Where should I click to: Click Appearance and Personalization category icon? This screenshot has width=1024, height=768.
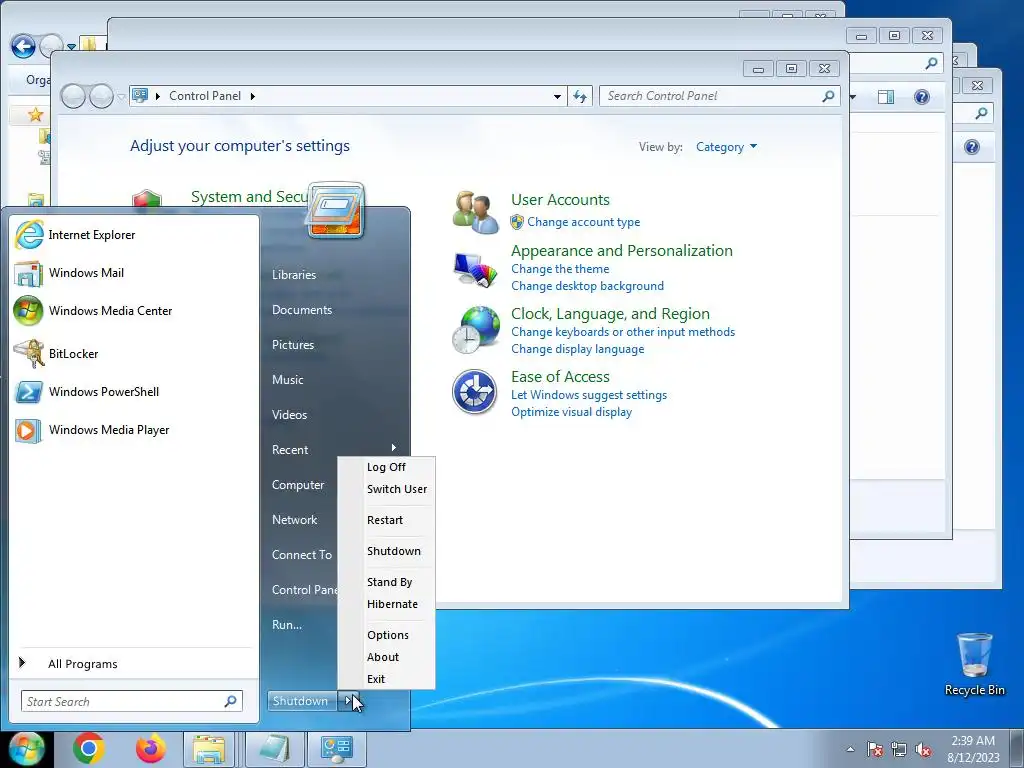click(475, 270)
